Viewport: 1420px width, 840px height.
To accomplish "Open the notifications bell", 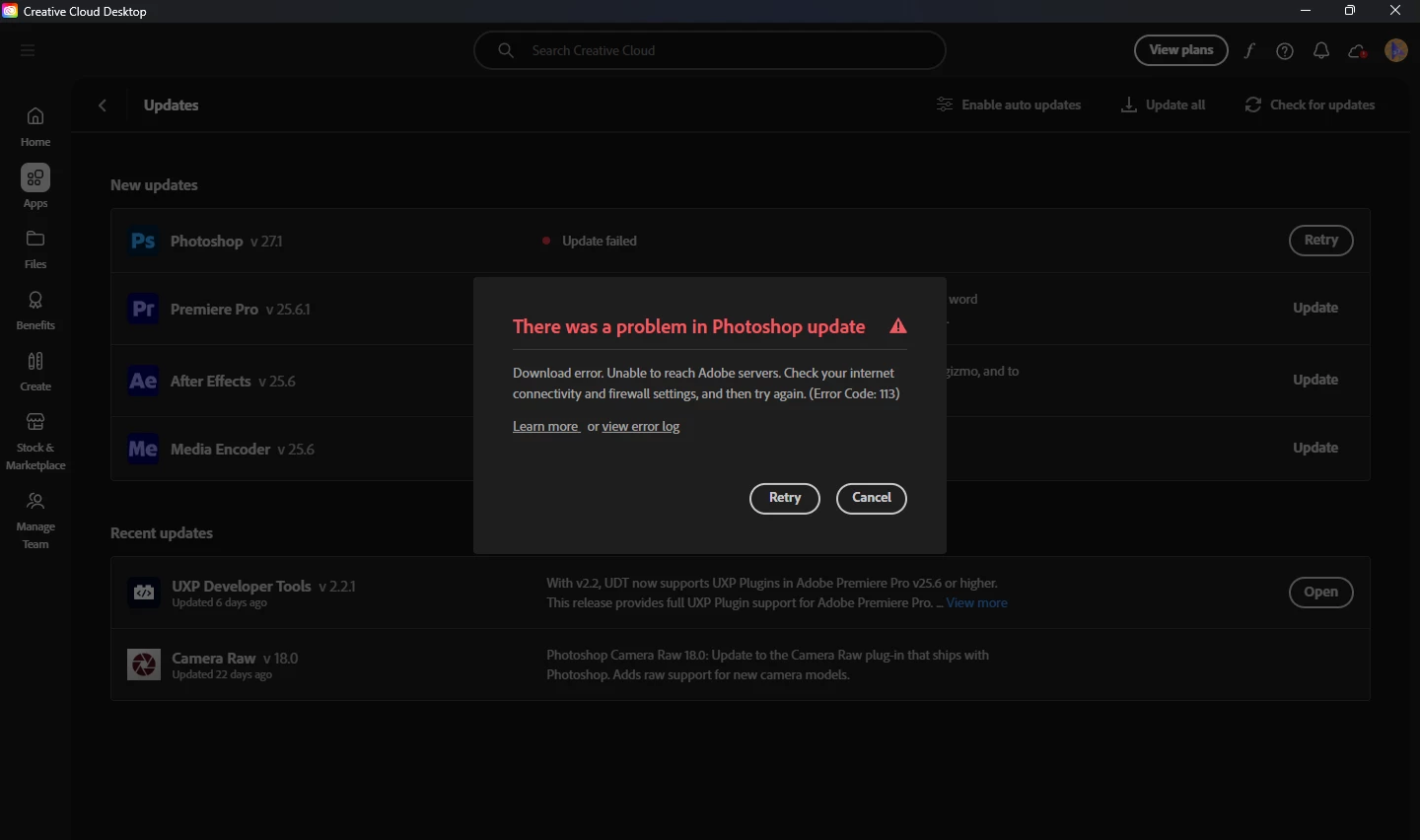I will [x=1321, y=51].
